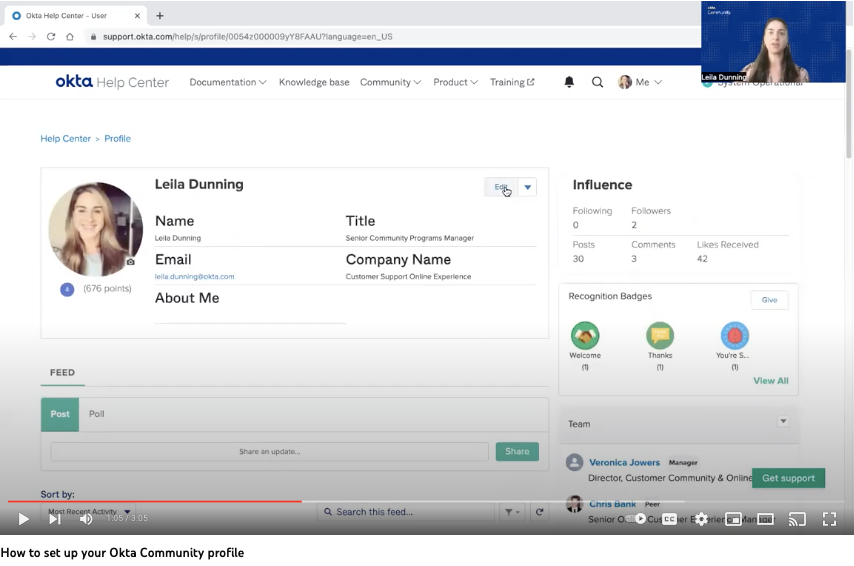Mute the video volume

(86, 519)
